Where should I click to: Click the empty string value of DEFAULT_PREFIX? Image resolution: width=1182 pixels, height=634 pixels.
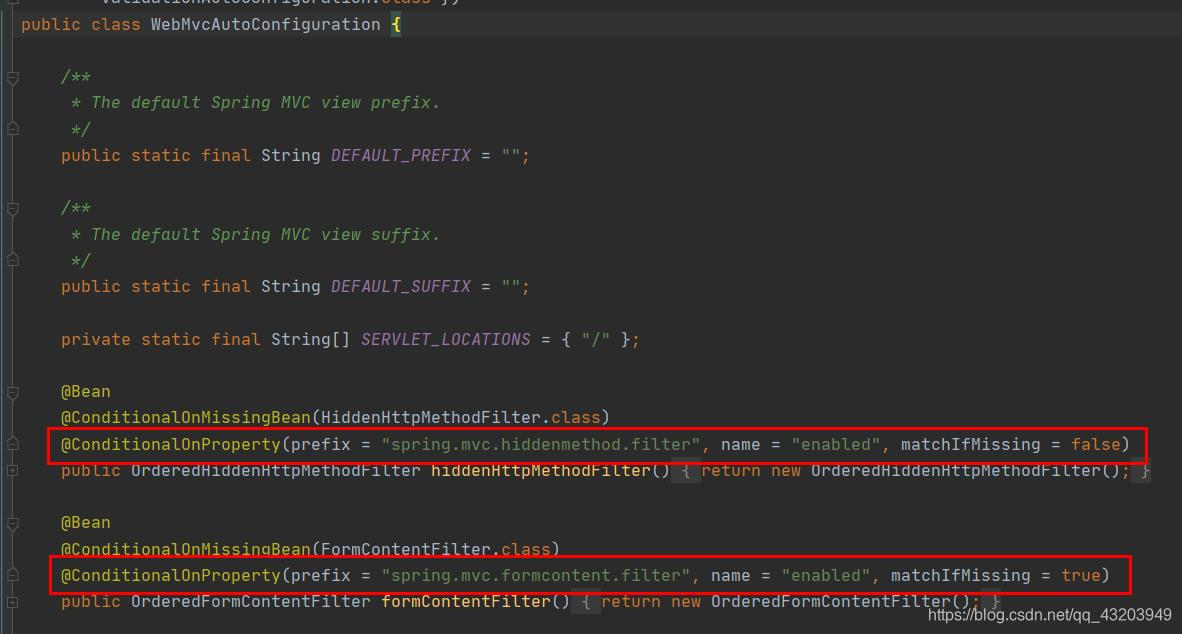click(510, 156)
